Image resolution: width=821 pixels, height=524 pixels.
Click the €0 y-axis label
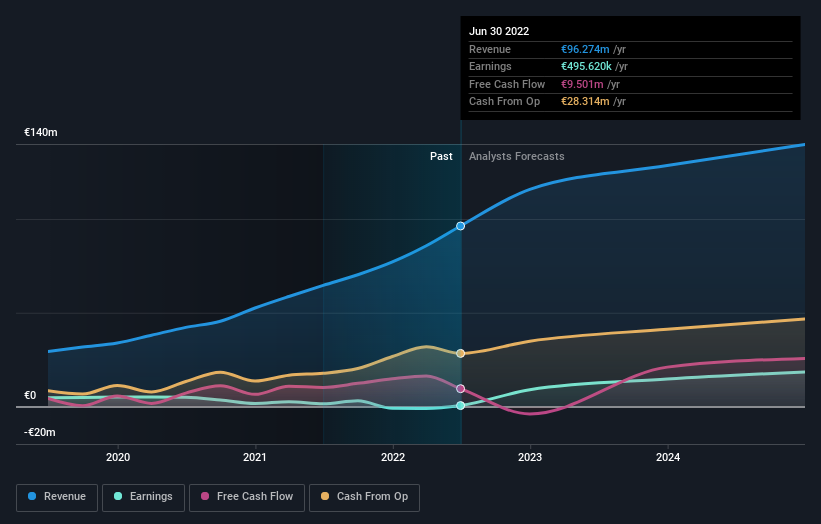[x=30, y=395]
